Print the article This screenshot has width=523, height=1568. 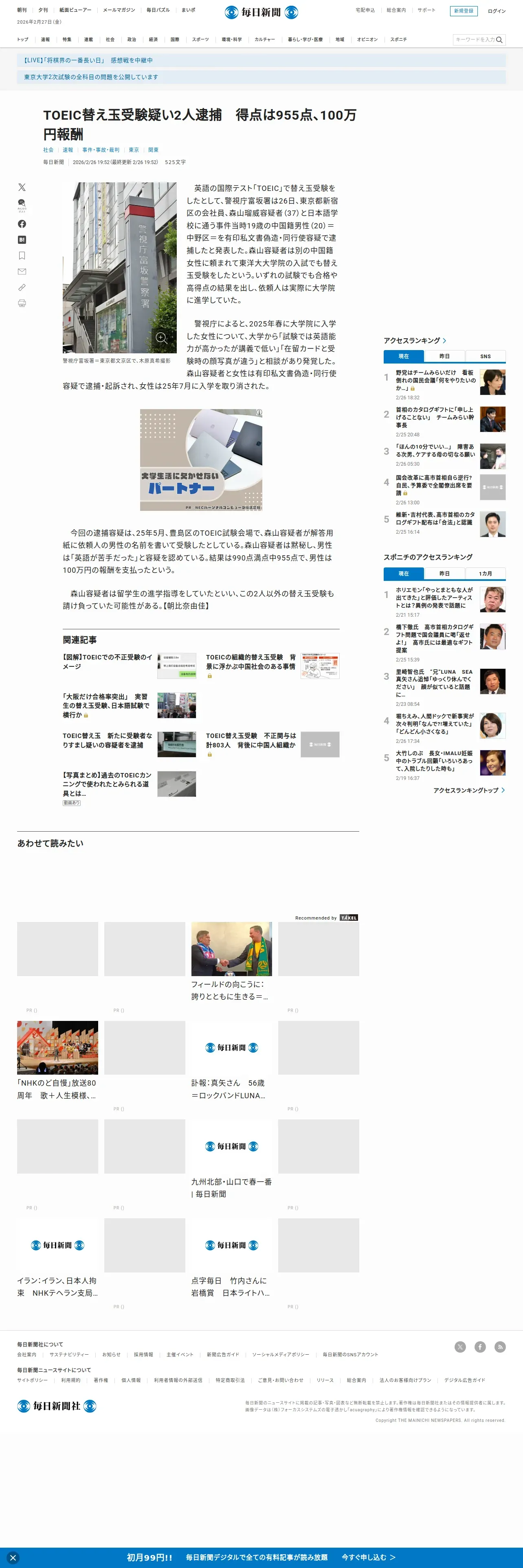tap(22, 303)
